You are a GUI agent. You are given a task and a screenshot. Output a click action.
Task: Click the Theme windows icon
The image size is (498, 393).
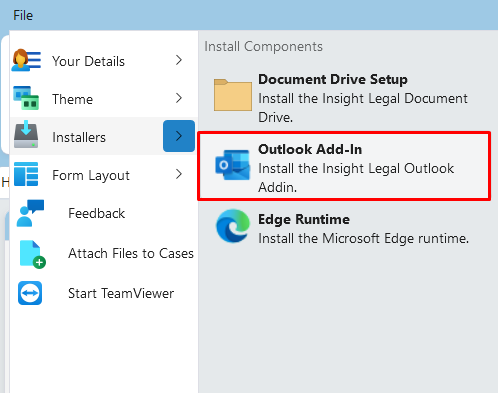point(26,98)
